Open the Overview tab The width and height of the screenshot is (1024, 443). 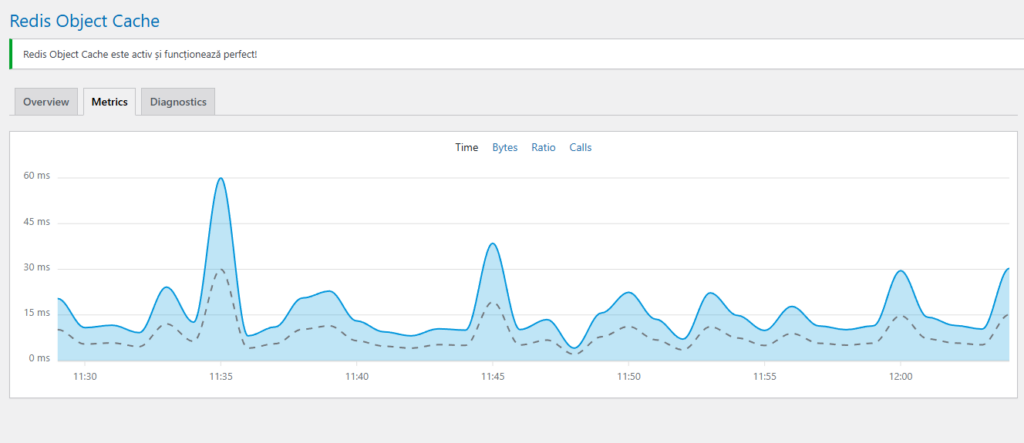(x=46, y=102)
